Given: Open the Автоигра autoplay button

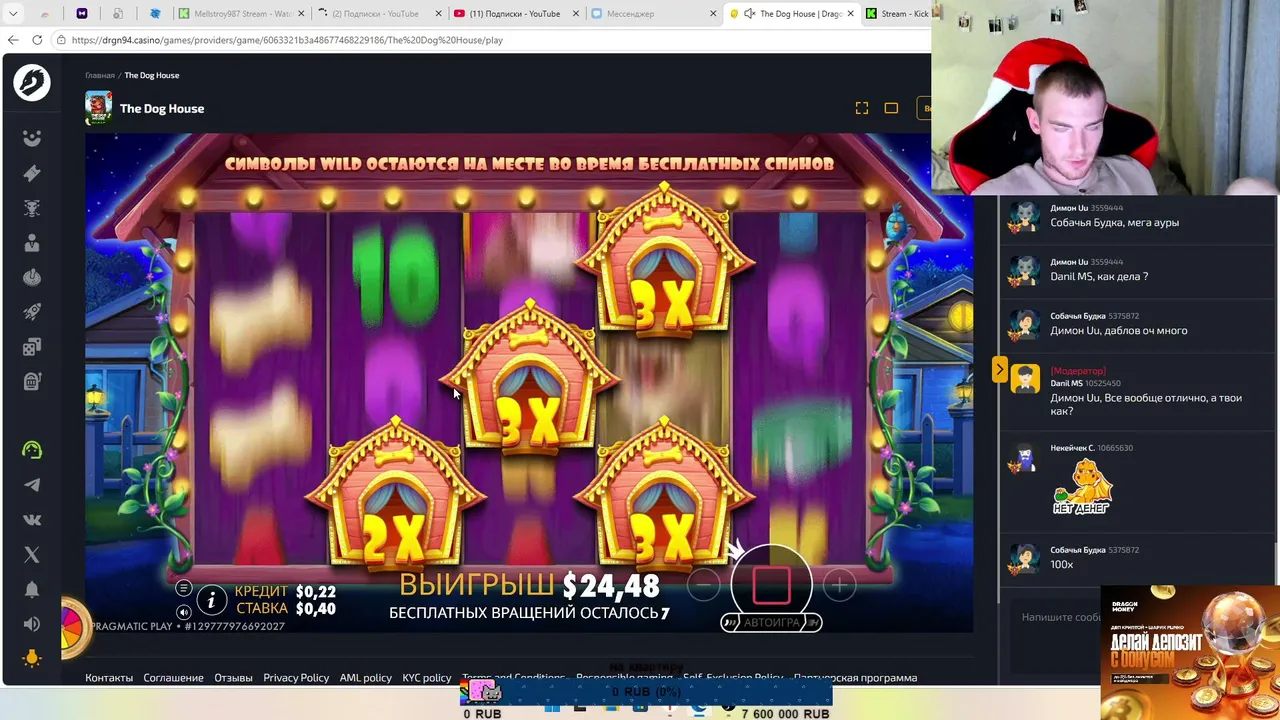Looking at the screenshot, I should 771,622.
